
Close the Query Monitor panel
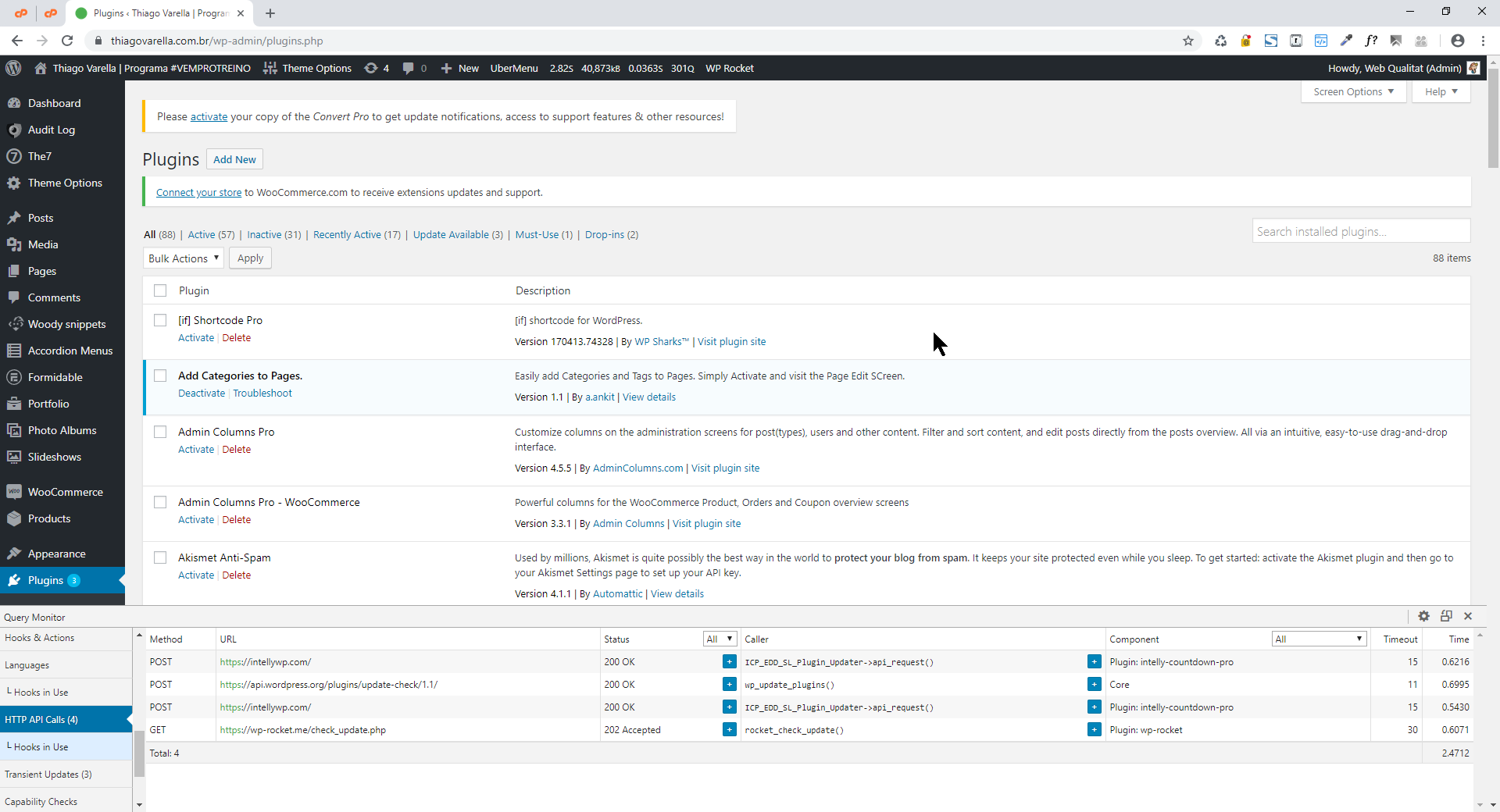click(1468, 616)
